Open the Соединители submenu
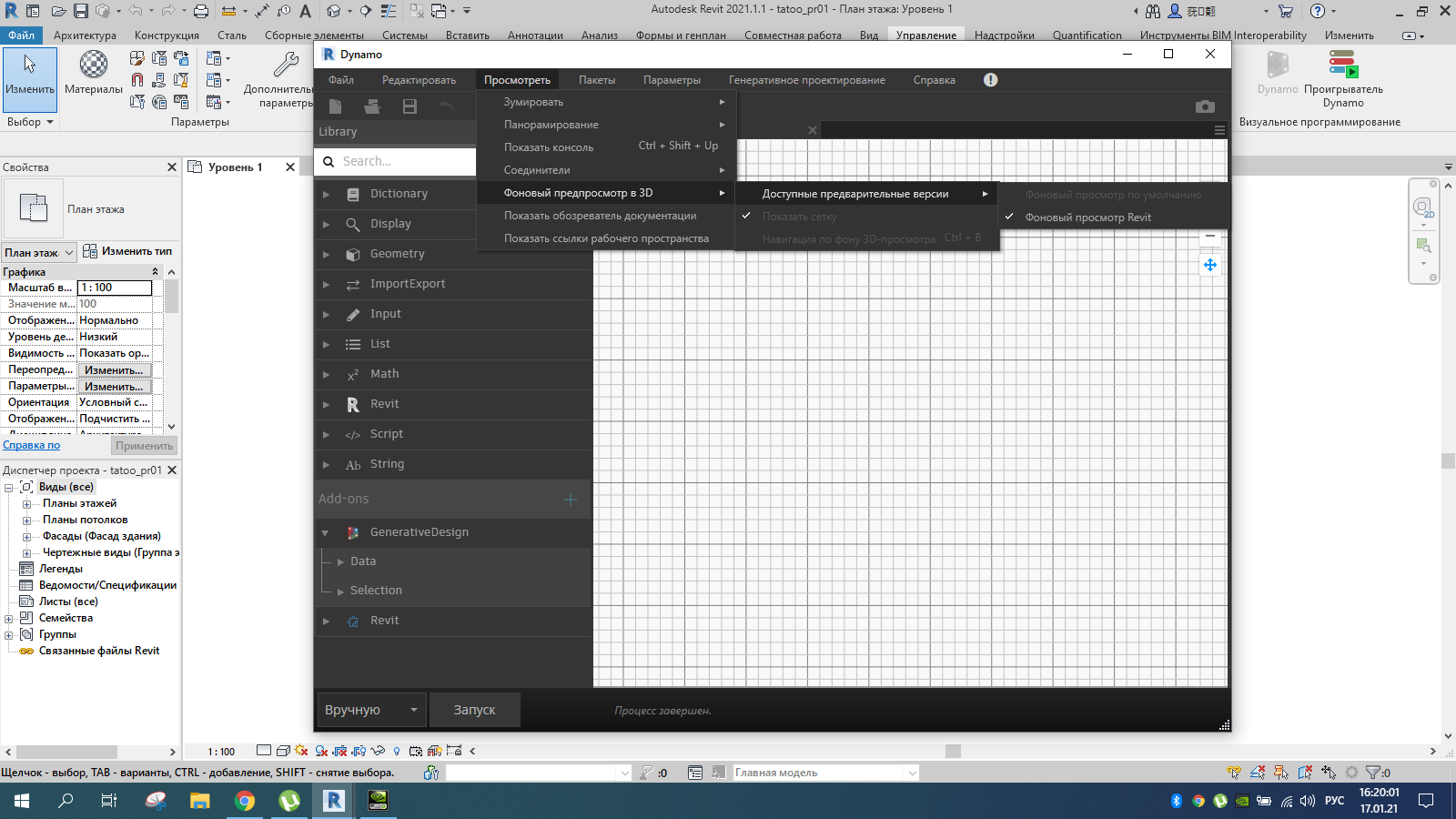 coord(606,170)
